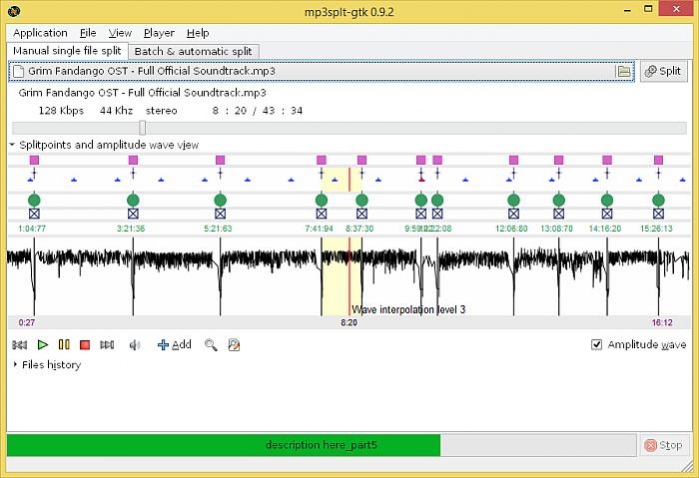This screenshot has height=478, width=699.
Task: Click the red triangle marker in silence row
Action: pos(422,180)
